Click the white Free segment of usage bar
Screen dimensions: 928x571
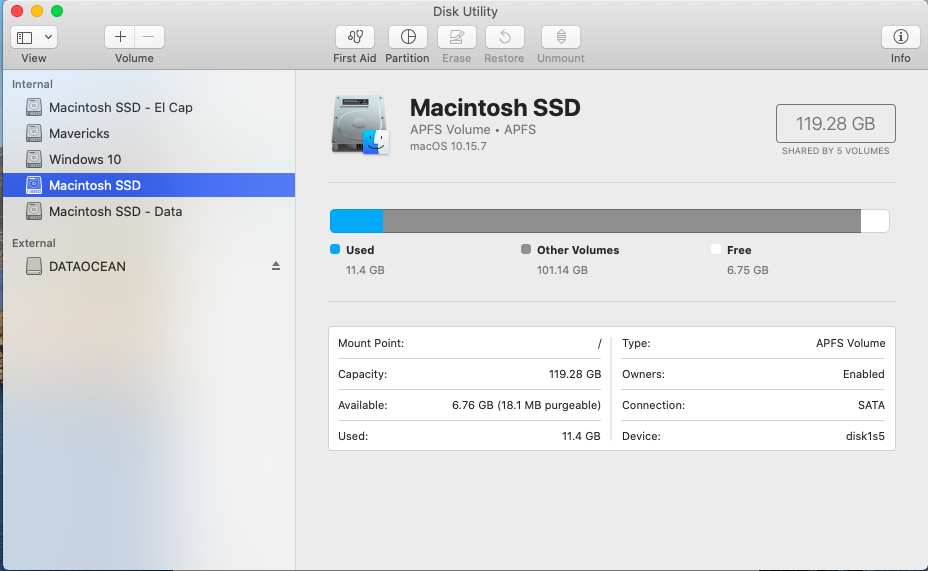click(x=875, y=221)
